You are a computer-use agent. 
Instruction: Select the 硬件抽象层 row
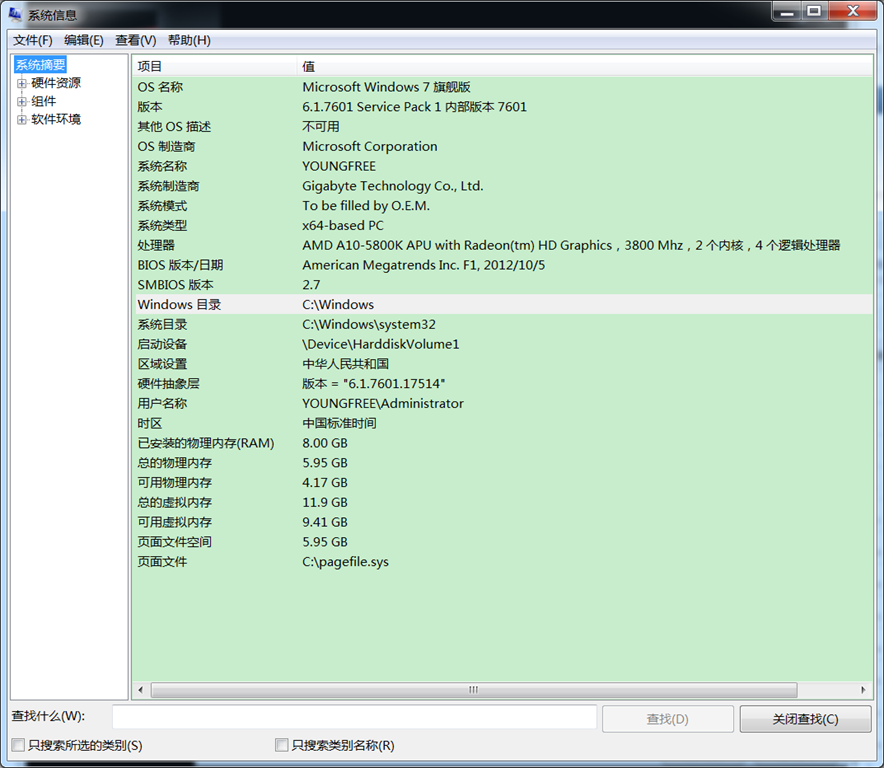coord(503,383)
